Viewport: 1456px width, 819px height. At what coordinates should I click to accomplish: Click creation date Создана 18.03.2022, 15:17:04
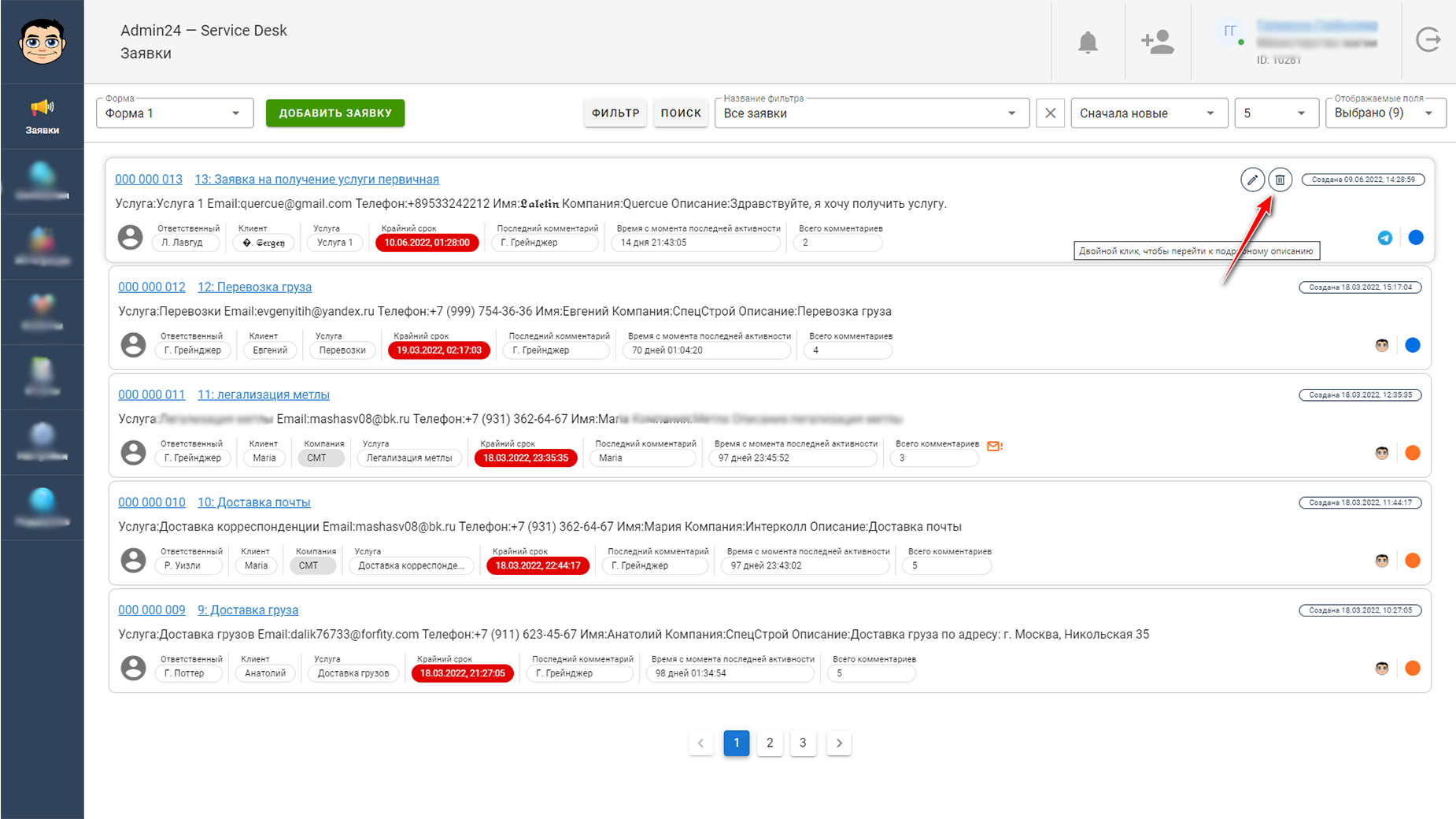1360,287
